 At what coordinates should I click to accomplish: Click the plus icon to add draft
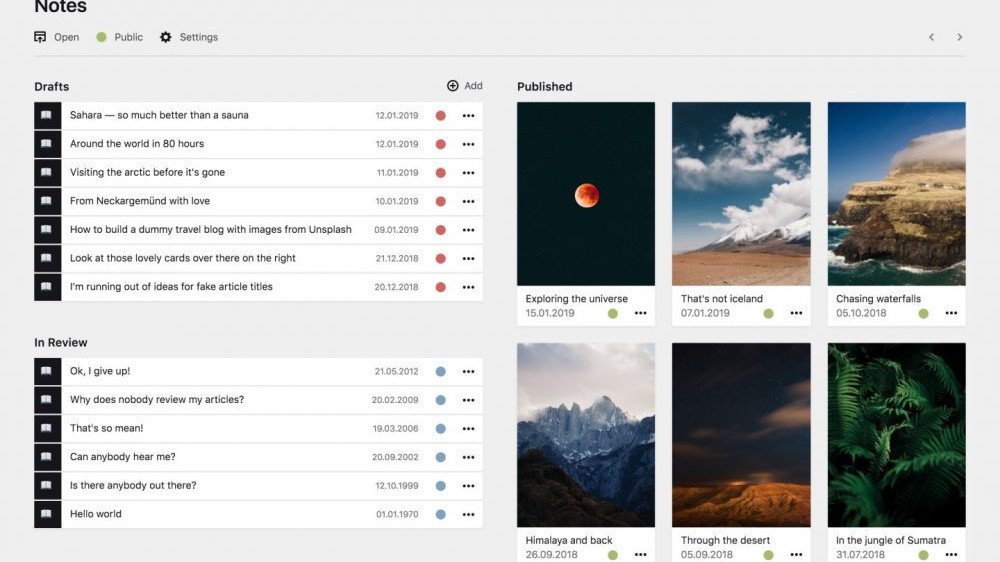[453, 86]
